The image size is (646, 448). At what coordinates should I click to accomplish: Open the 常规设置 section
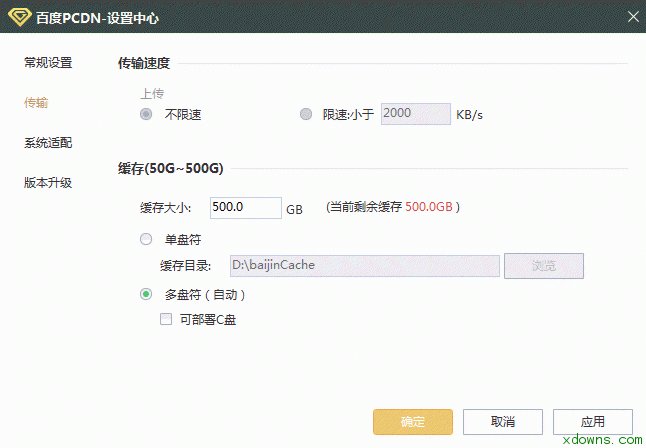pos(48,63)
